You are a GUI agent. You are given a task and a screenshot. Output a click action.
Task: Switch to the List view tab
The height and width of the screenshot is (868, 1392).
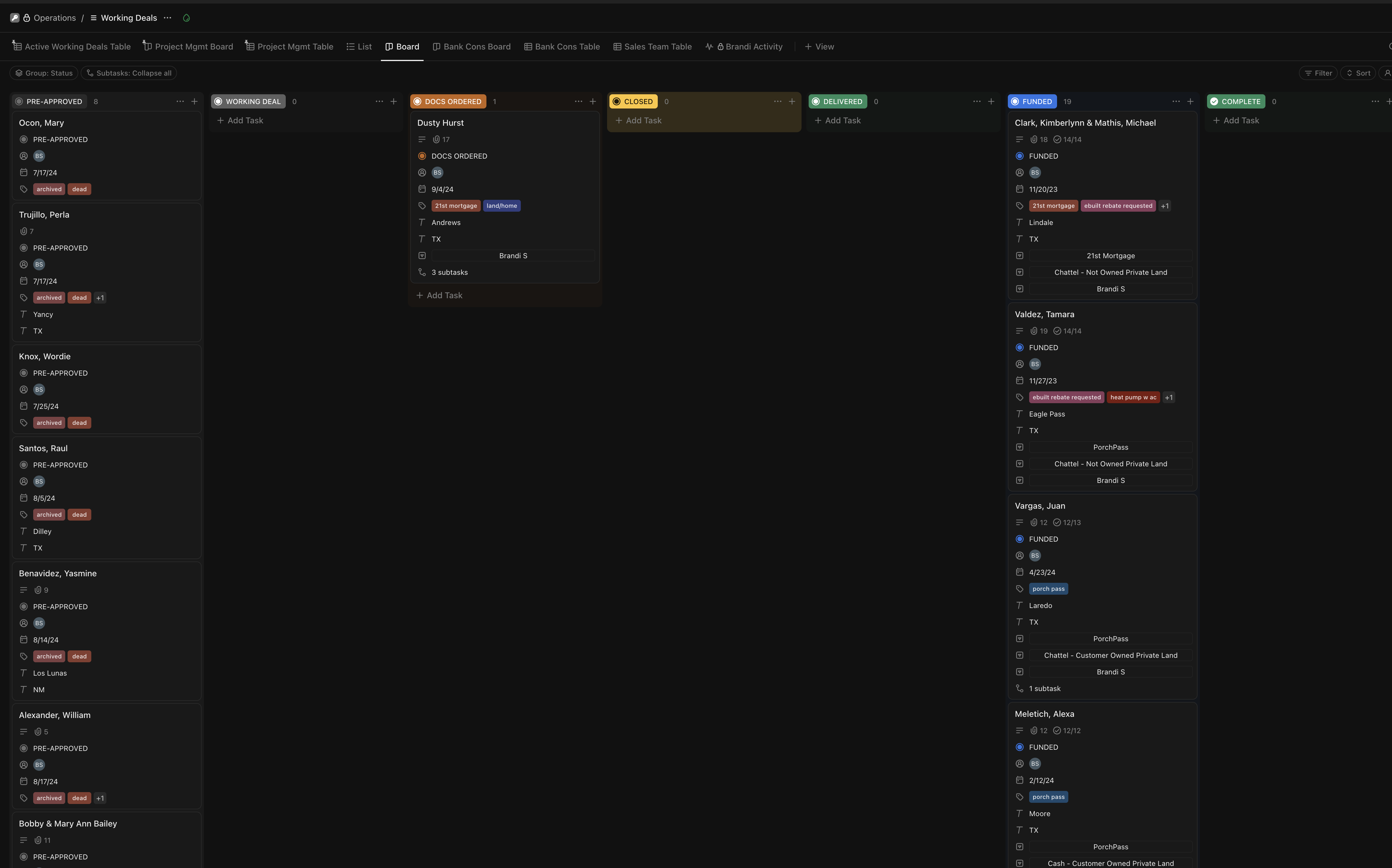(359, 47)
